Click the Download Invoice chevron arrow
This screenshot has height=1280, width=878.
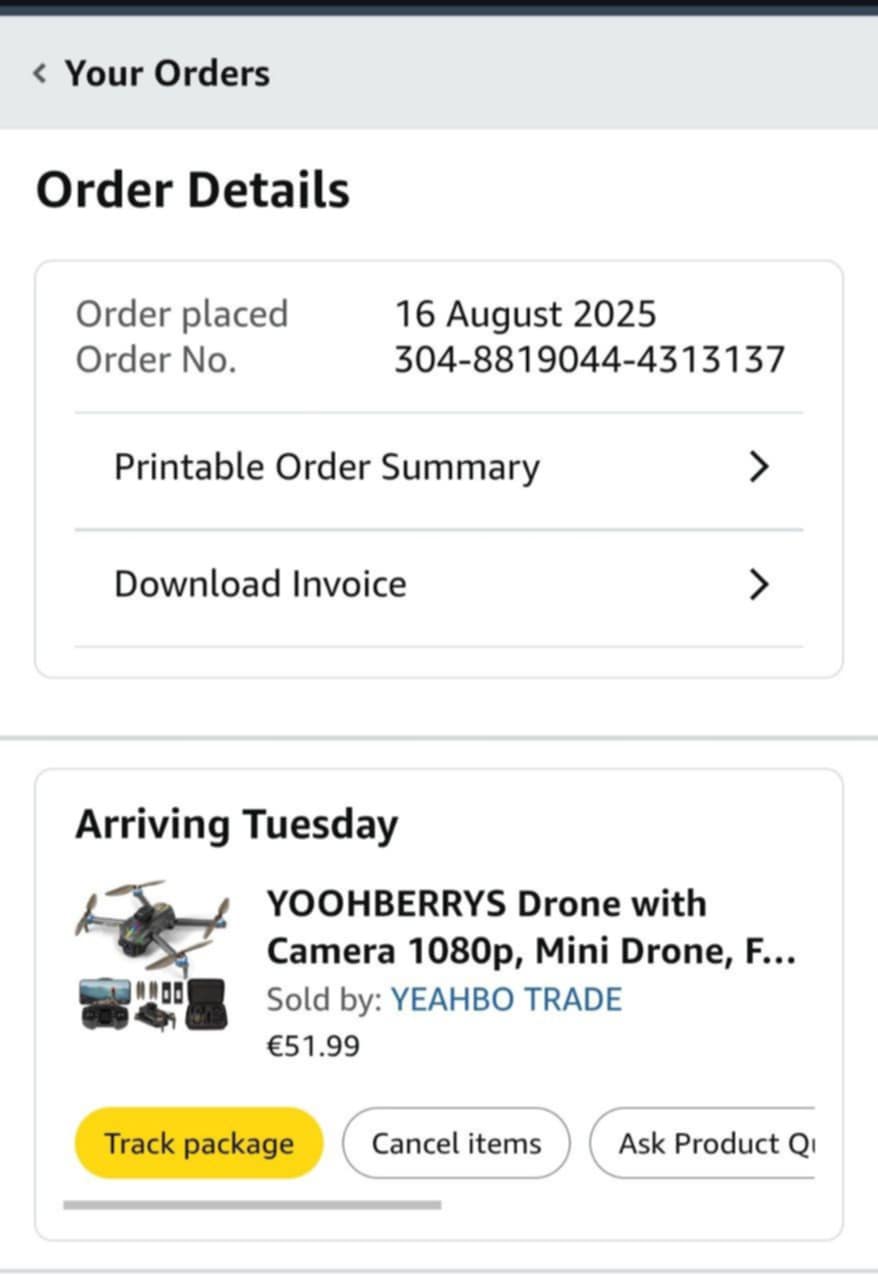coord(759,584)
